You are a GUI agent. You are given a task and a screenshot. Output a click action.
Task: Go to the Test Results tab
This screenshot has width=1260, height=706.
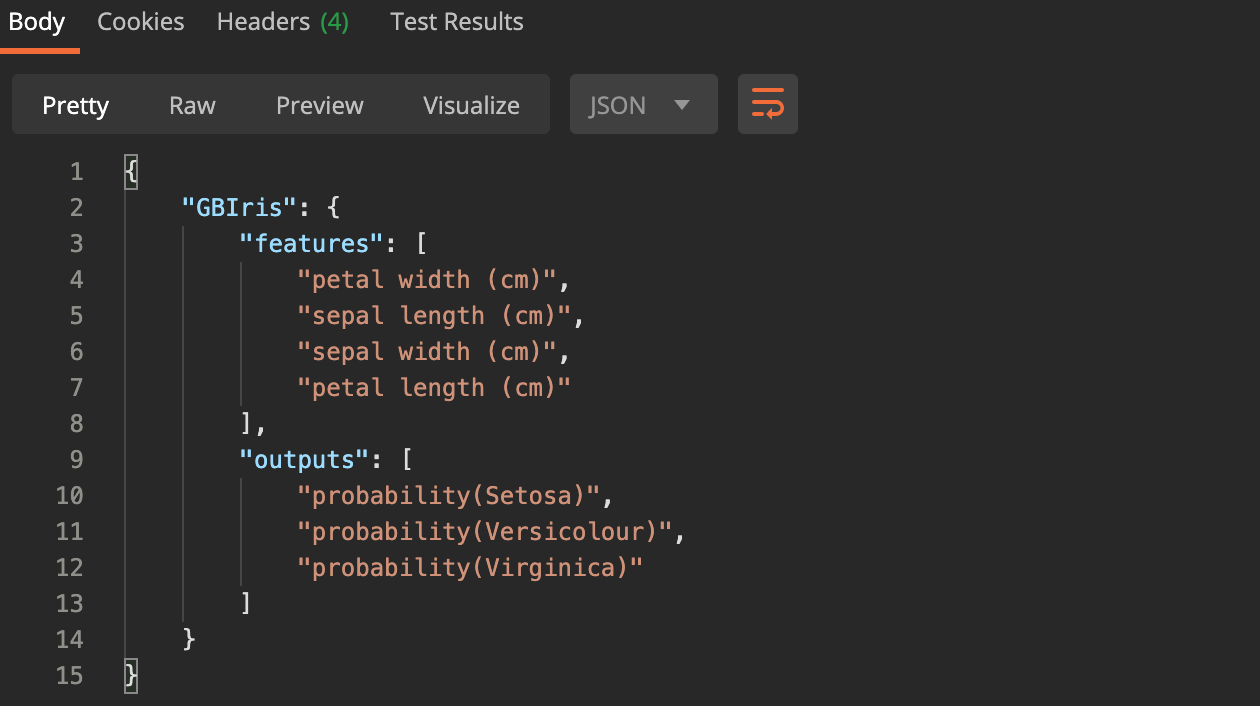(x=457, y=22)
